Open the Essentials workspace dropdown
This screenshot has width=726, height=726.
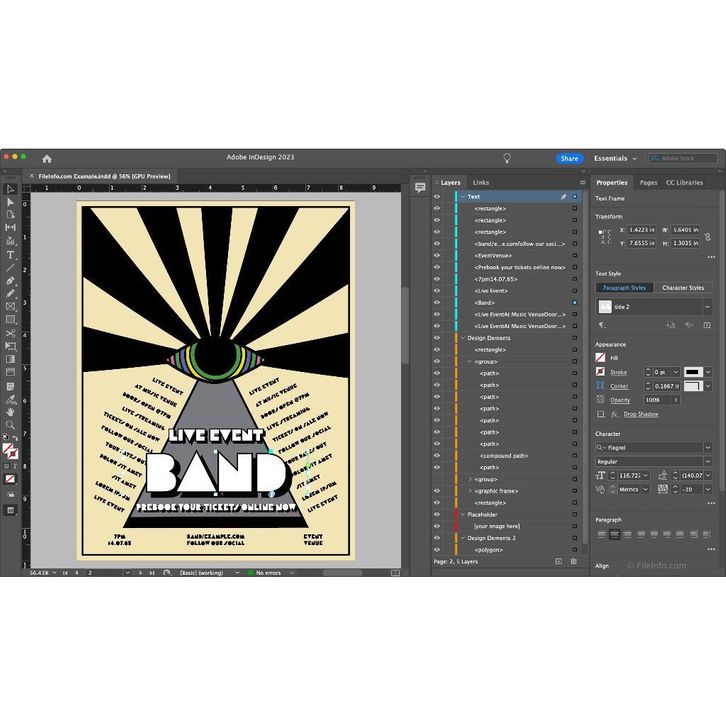pos(615,158)
